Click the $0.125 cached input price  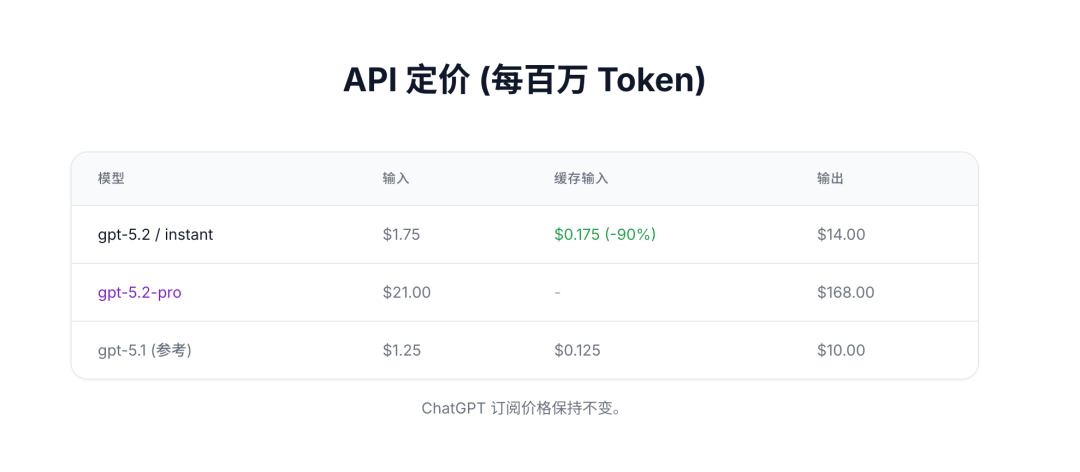tap(577, 351)
